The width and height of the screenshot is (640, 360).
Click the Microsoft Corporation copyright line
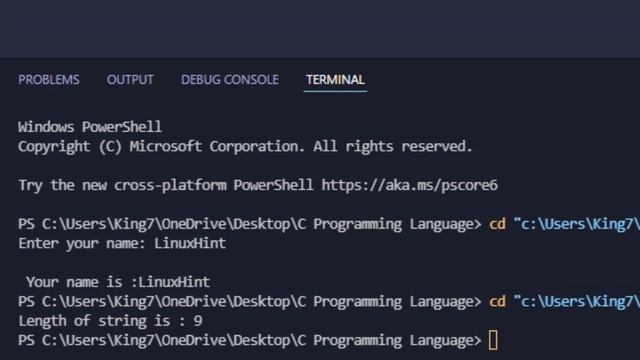(x=245, y=147)
